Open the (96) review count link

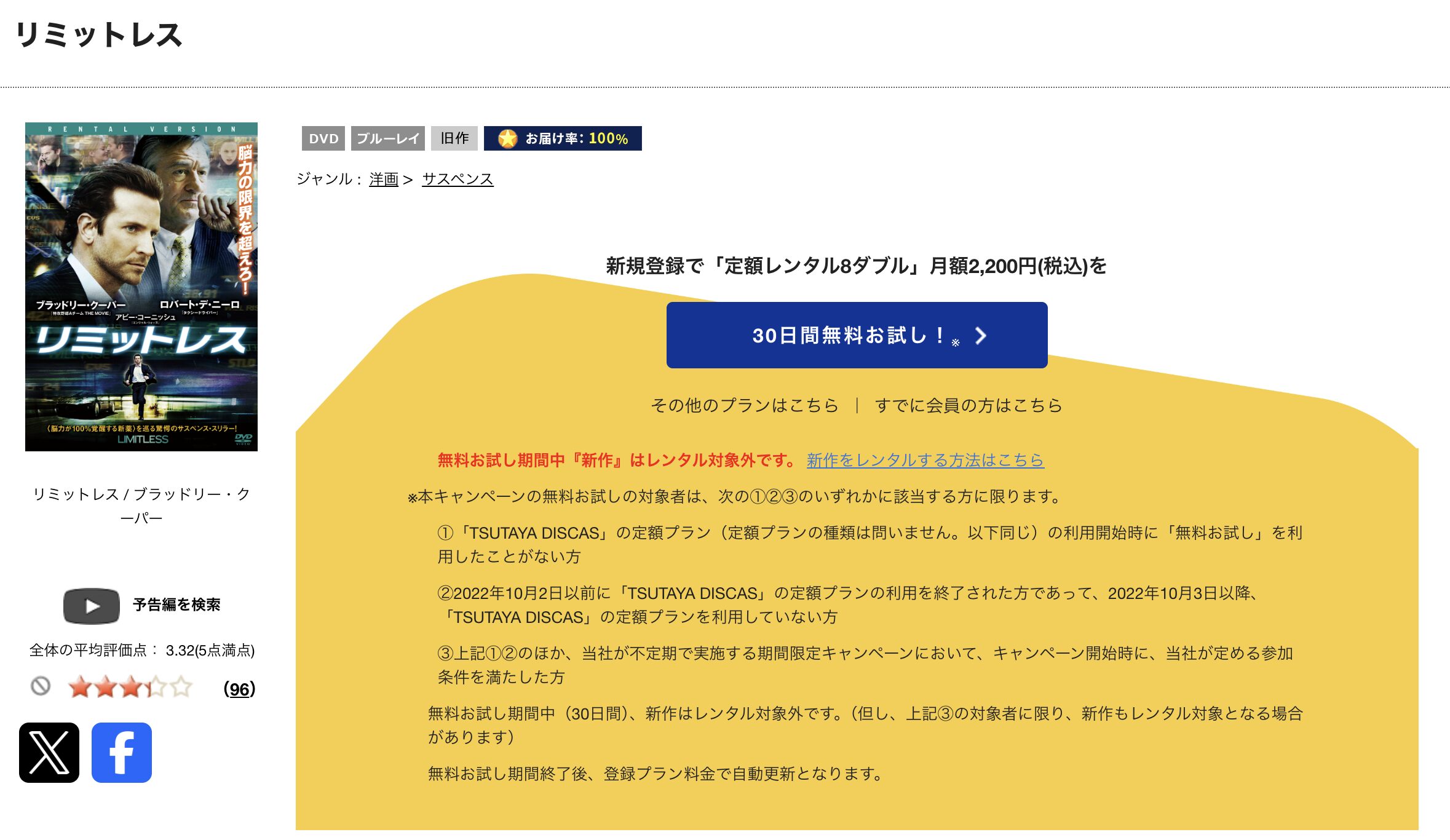[x=239, y=689]
